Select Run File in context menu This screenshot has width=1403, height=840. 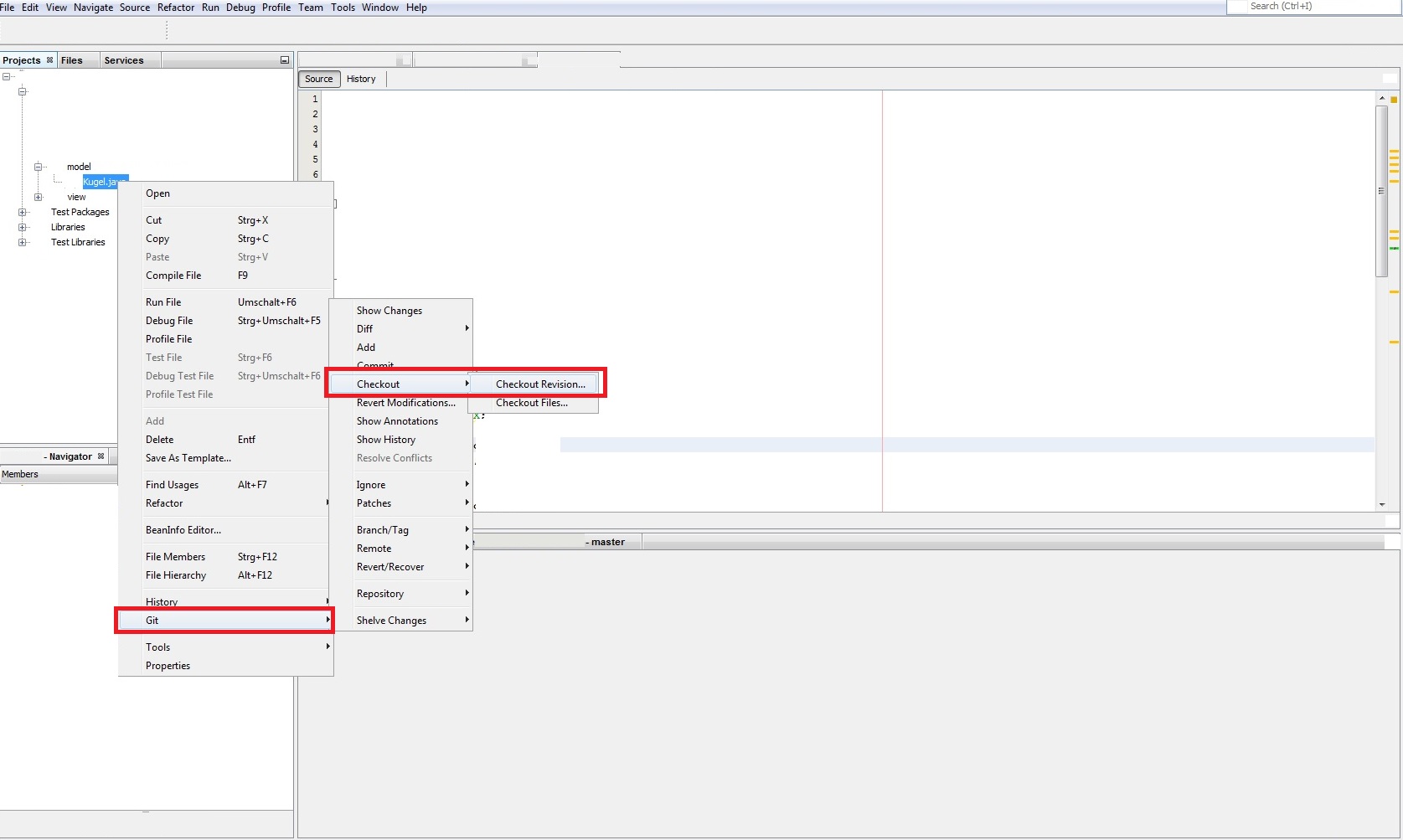tap(225, 302)
